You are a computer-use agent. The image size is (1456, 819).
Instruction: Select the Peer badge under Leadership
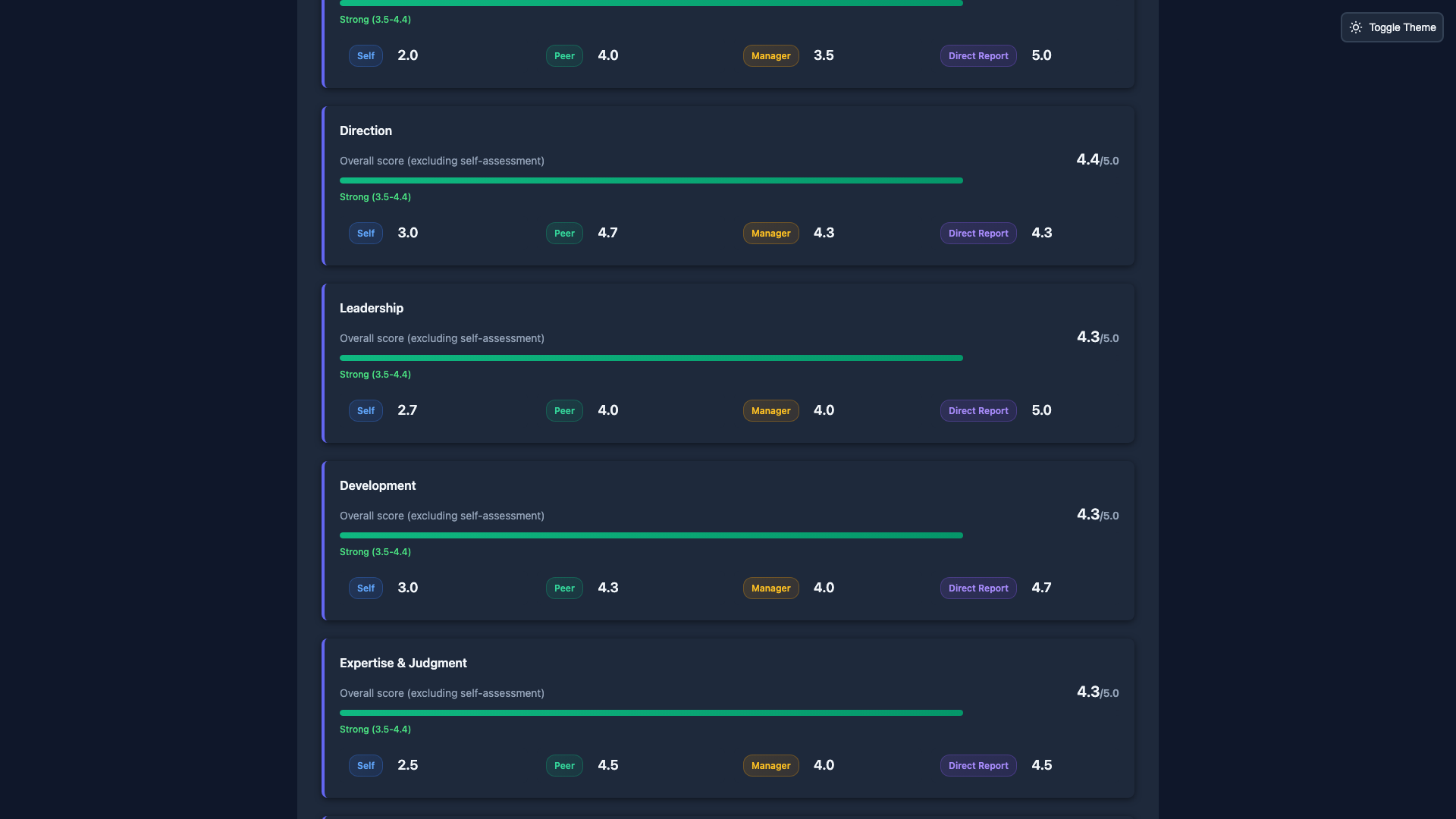[x=563, y=410]
